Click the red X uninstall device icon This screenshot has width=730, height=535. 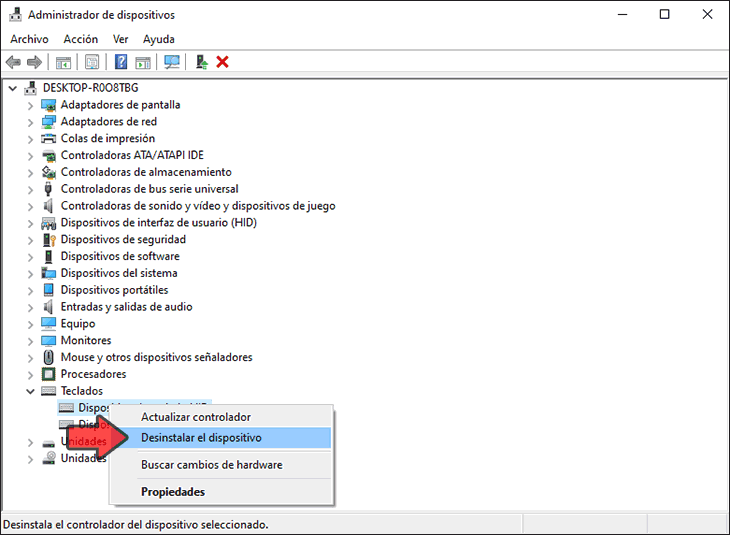coord(223,62)
